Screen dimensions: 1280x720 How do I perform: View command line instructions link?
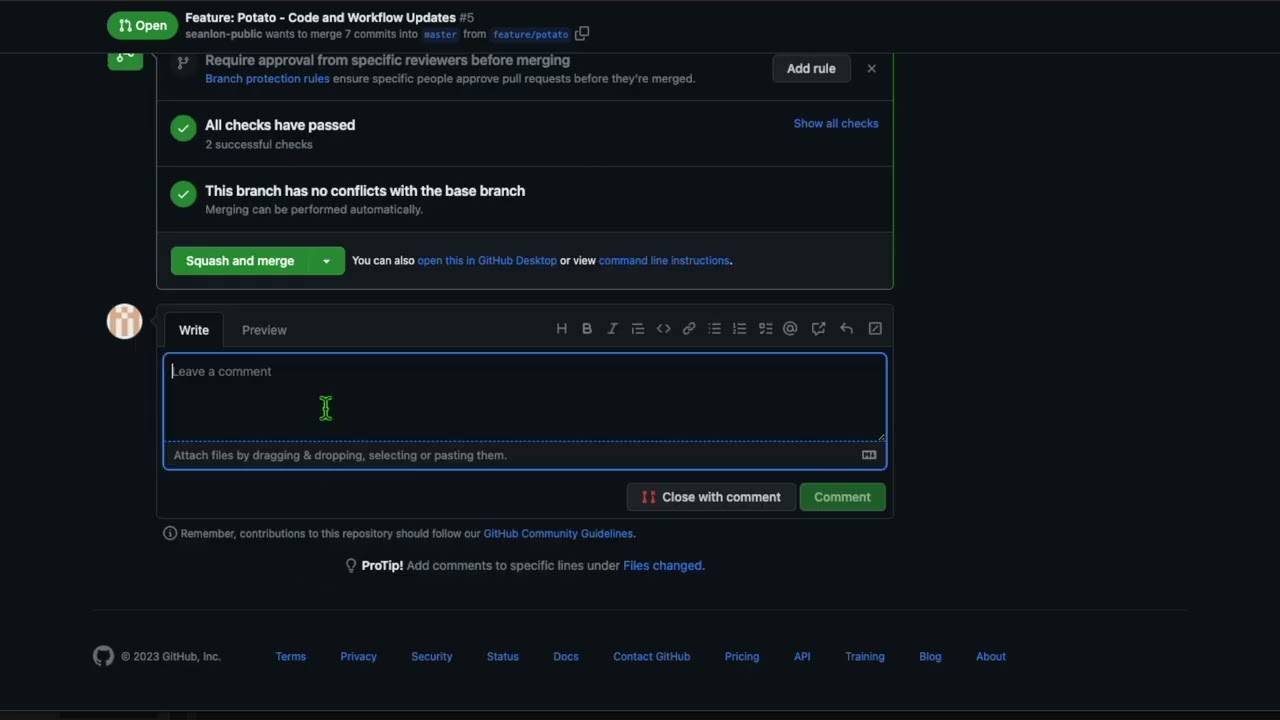664,261
